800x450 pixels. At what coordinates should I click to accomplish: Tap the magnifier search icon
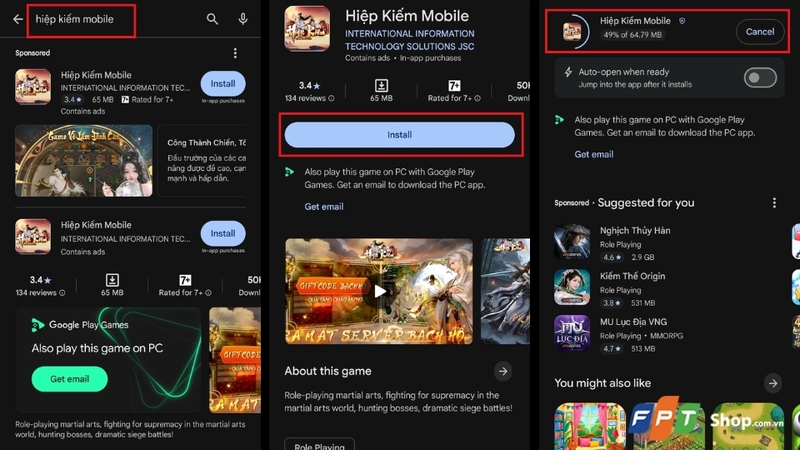[x=212, y=19]
